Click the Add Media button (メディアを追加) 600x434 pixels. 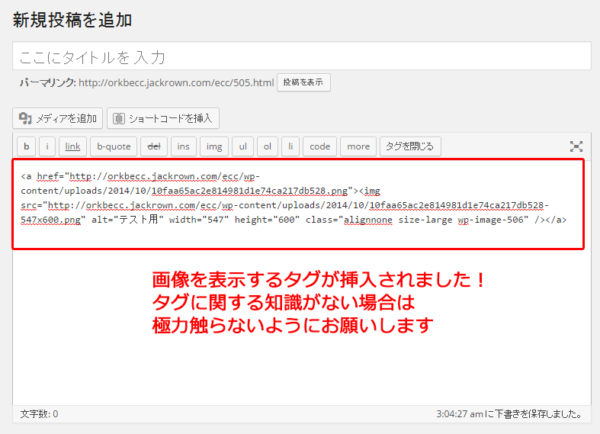pos(58,118)
